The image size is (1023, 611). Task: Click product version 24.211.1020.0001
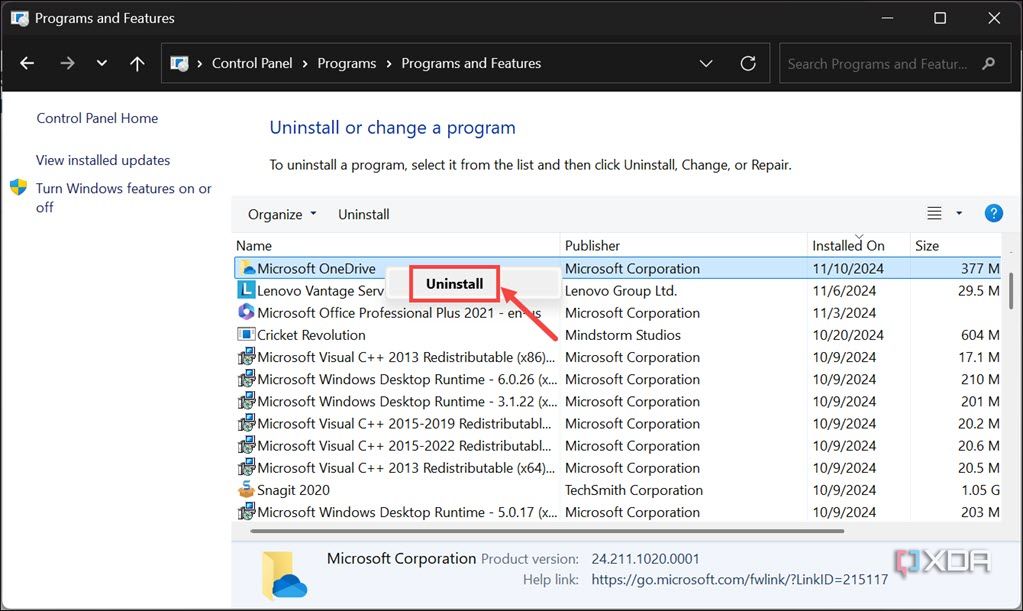[645, 559]
